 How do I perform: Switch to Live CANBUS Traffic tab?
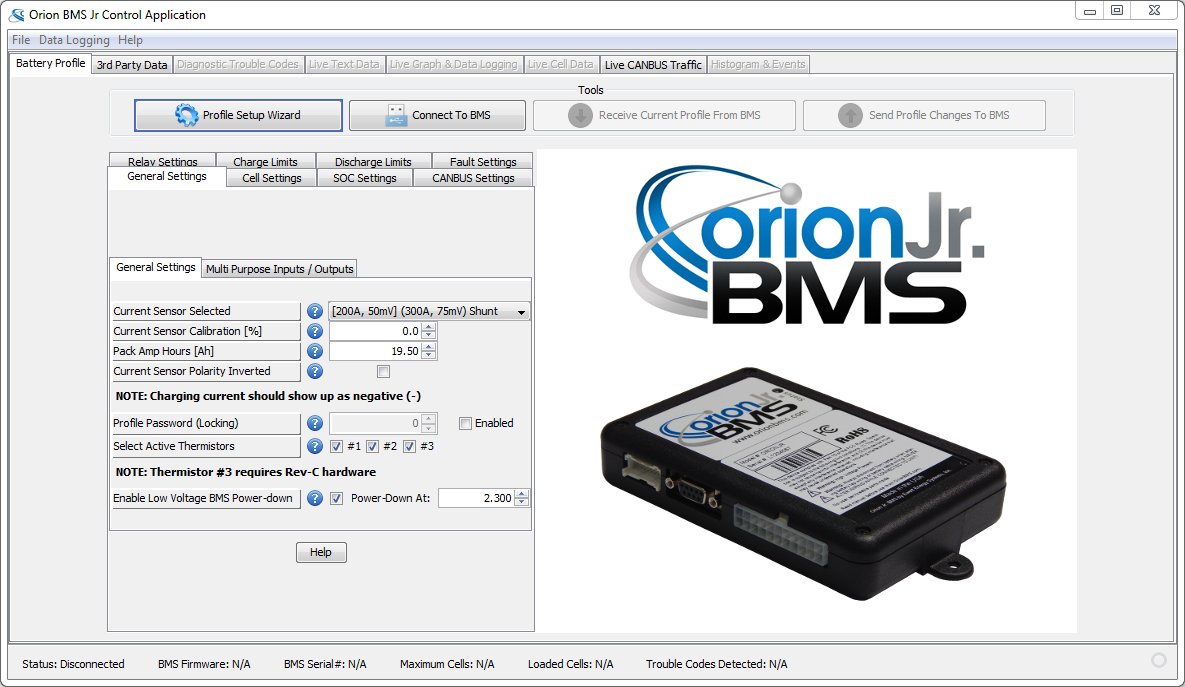point(653,65)
